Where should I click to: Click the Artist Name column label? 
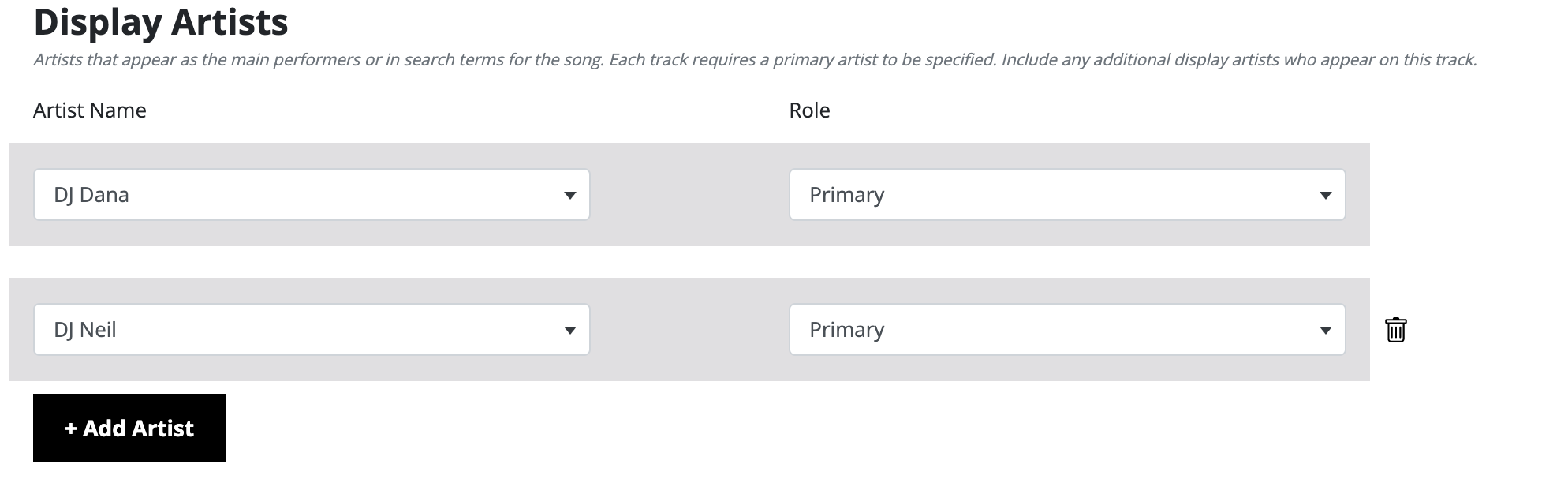pyautogui.click(x=90, y=110)
